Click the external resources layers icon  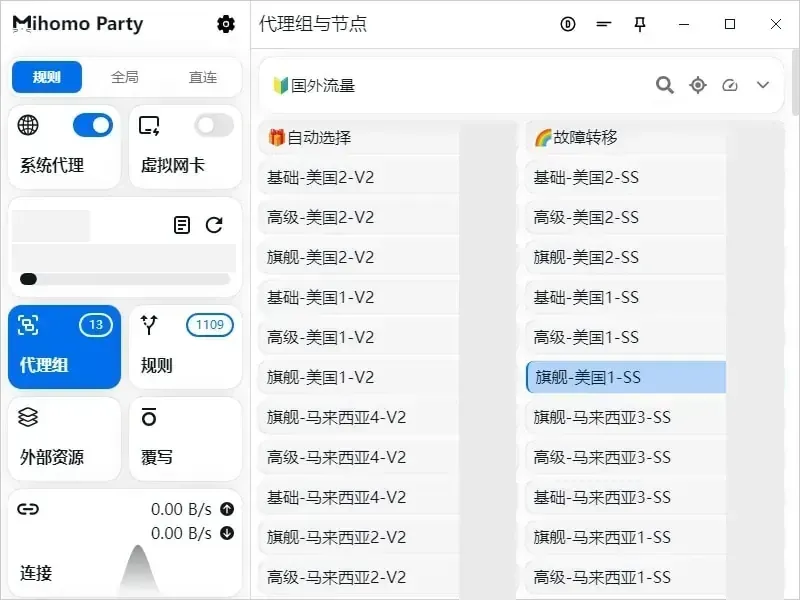coord(28,417)
